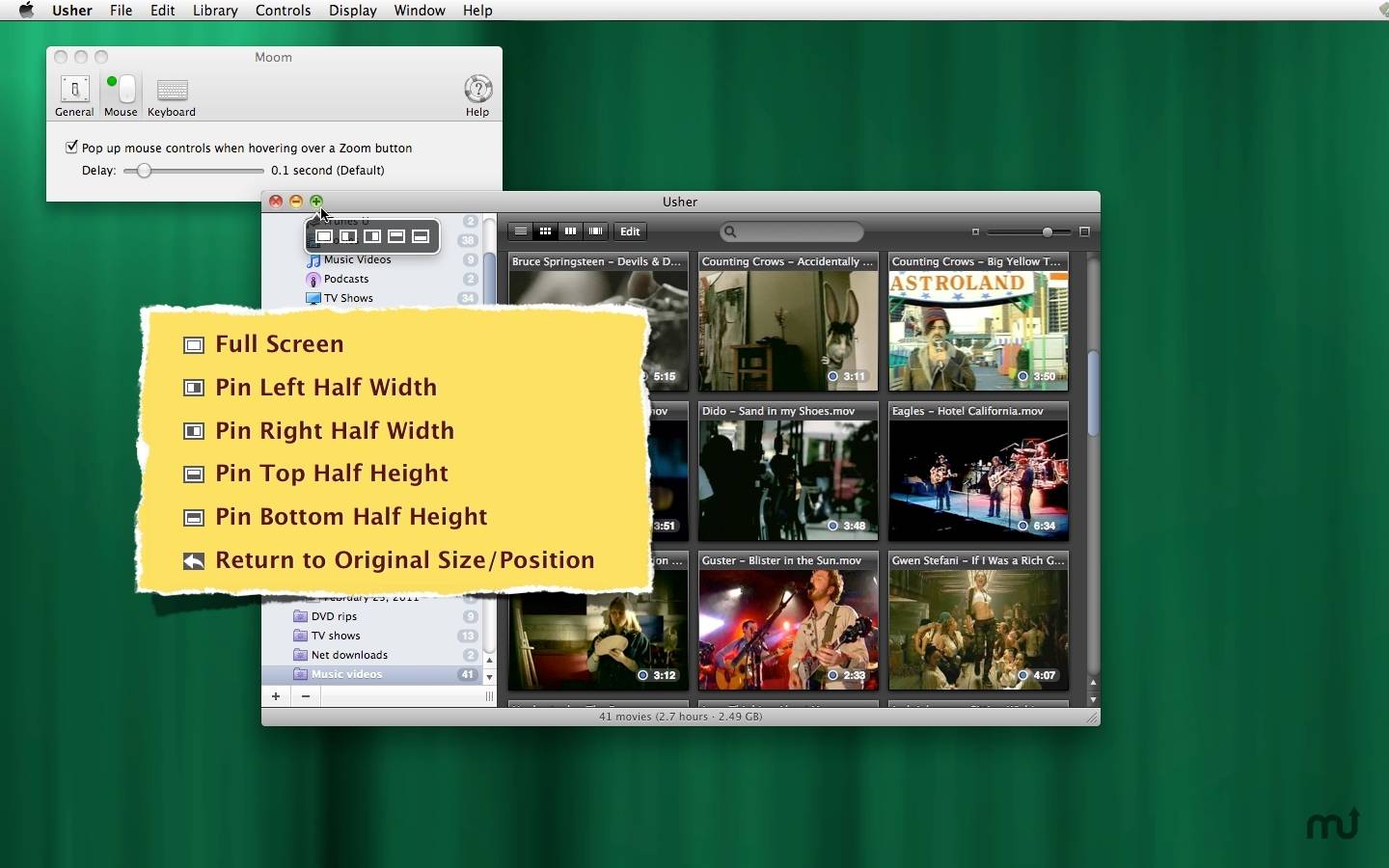
Task: Select Guster Blister in the Sun video
Action: tap(788, 621)
